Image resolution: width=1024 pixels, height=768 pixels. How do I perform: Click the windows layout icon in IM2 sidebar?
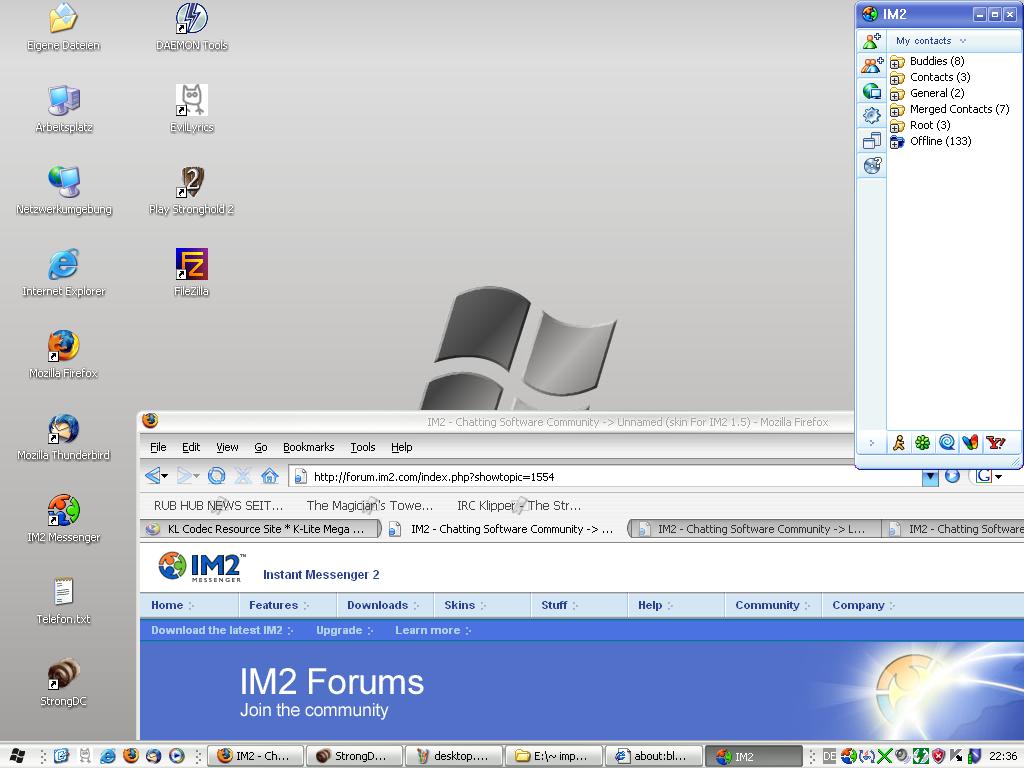872,140
